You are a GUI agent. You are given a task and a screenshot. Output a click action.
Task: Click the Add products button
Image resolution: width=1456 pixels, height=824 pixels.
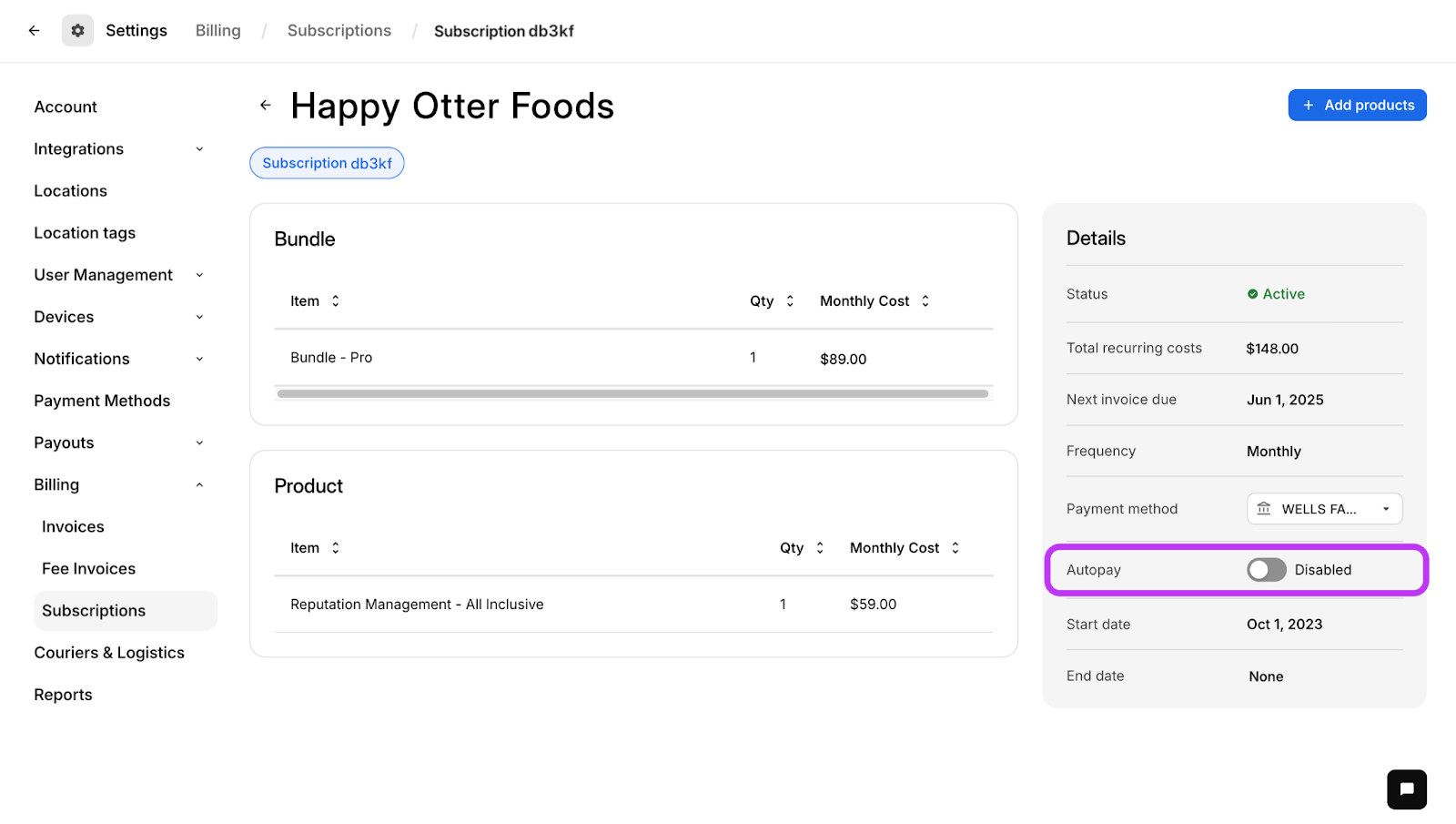click(1357, 105)
